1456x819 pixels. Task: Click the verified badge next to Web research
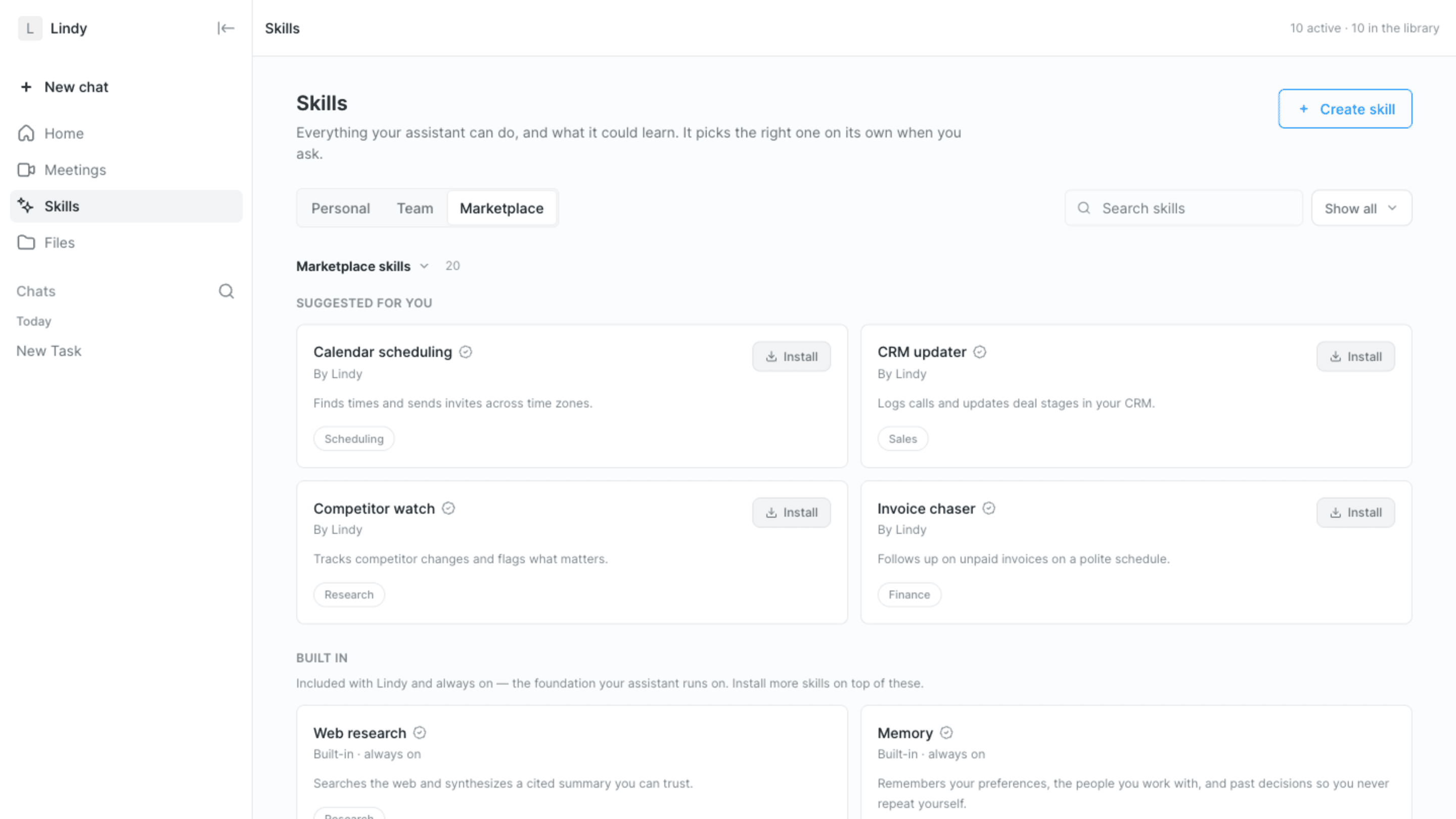pyautogui.click(x=420, y=733)
